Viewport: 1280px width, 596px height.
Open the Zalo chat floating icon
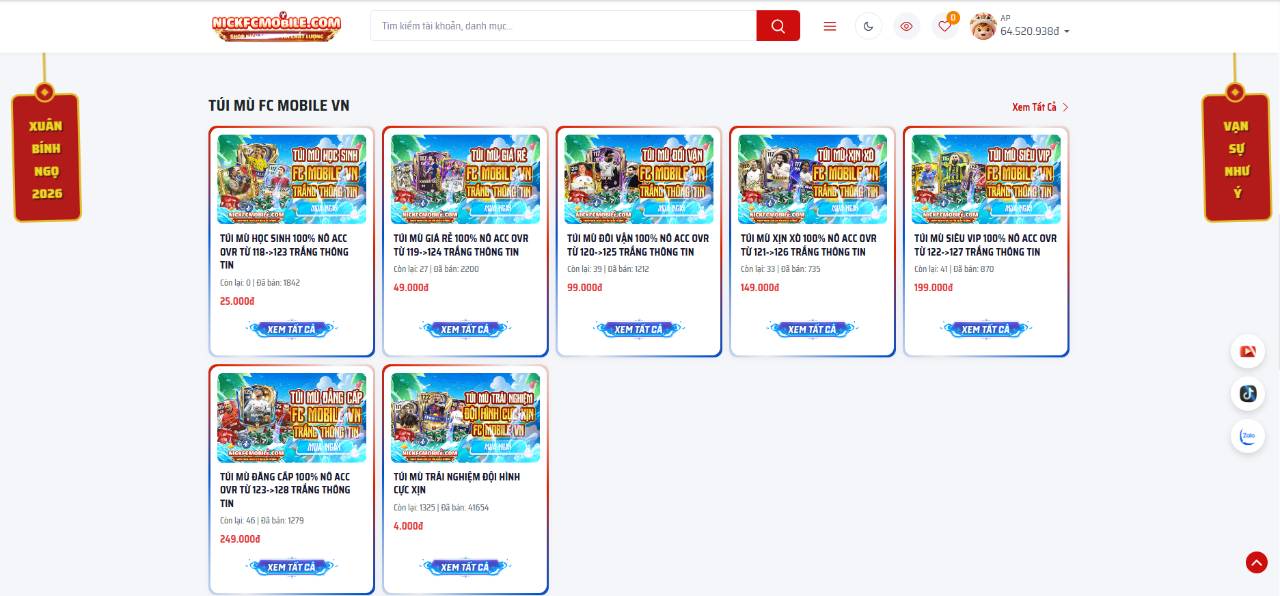coord(1248,436)
